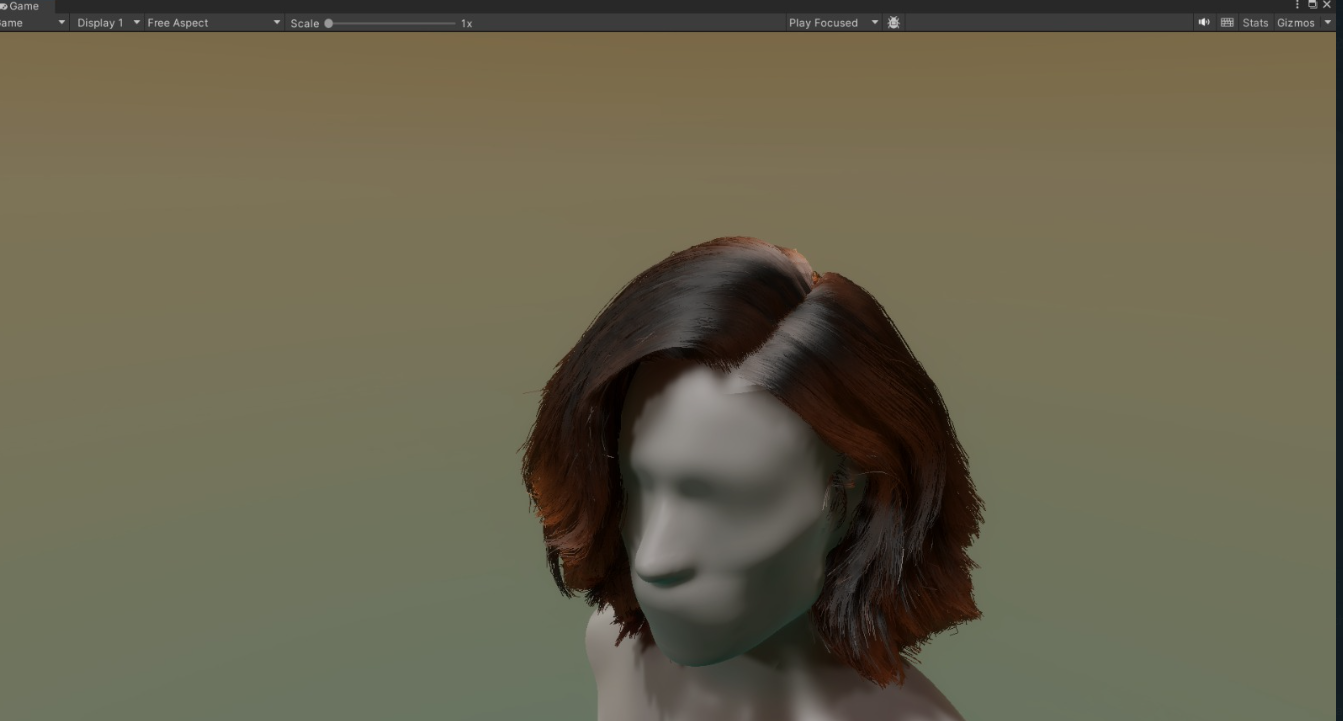Image resolution: width=1343 pixels, height=721 pixels.
Task: Close the Game window
Action: tap(1327, 5)
